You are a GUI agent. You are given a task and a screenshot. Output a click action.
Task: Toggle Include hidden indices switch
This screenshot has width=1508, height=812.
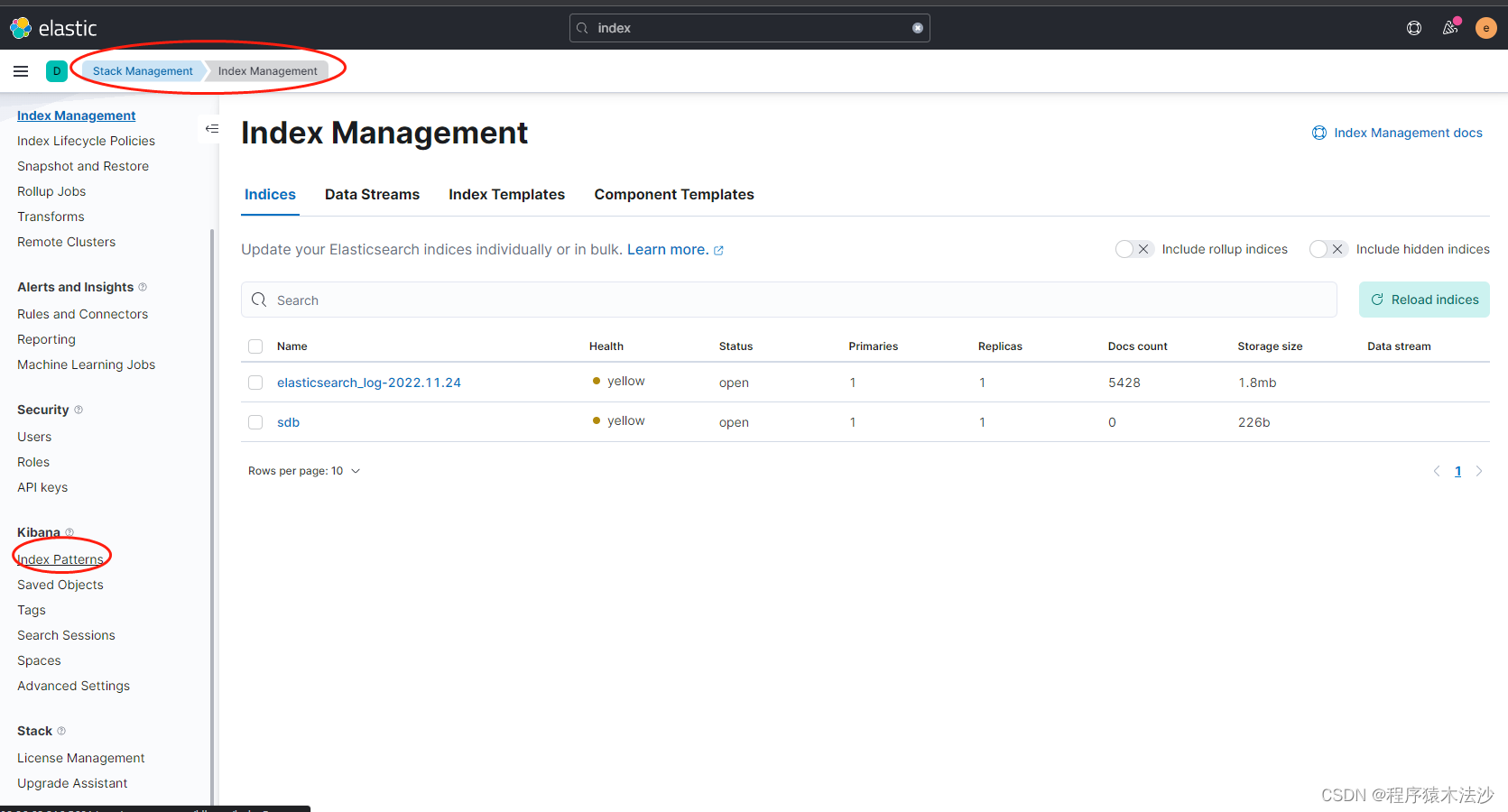1328,249
